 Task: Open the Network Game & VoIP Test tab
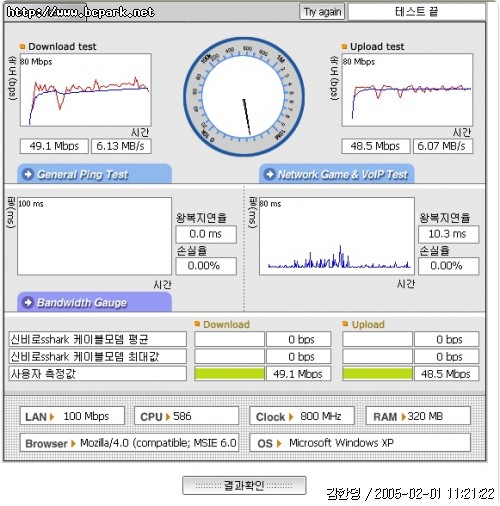[337, 174]
